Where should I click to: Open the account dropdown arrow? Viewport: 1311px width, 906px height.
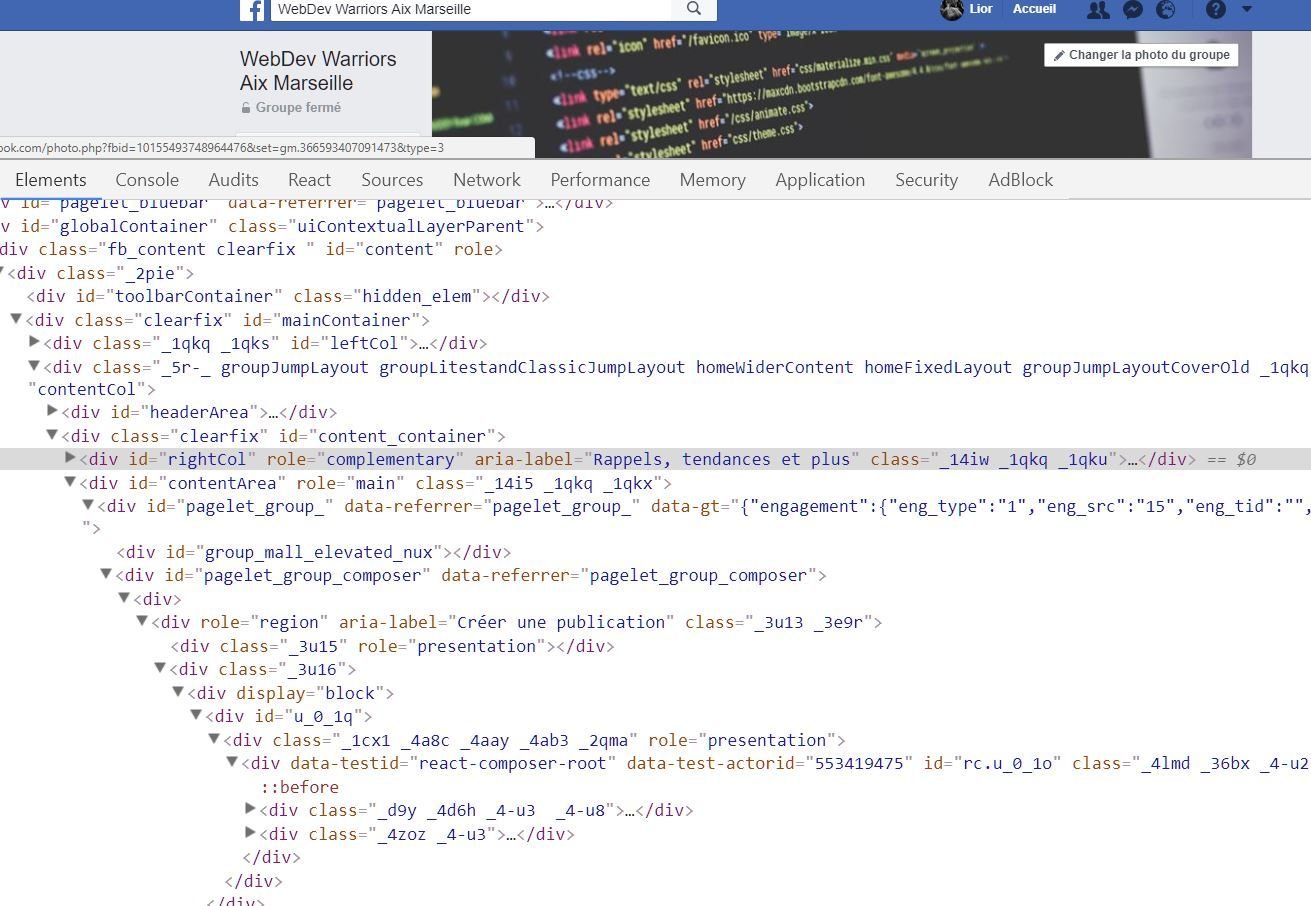[x=1247, y=9]
